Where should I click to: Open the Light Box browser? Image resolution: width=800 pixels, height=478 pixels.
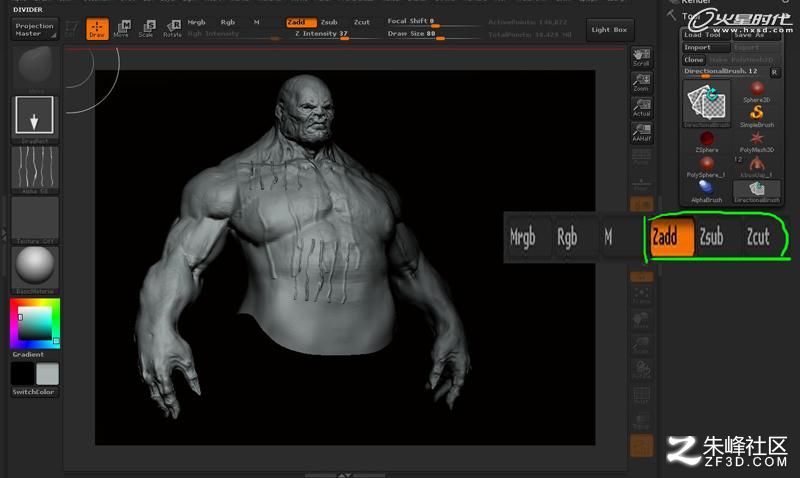pos(610,30)
